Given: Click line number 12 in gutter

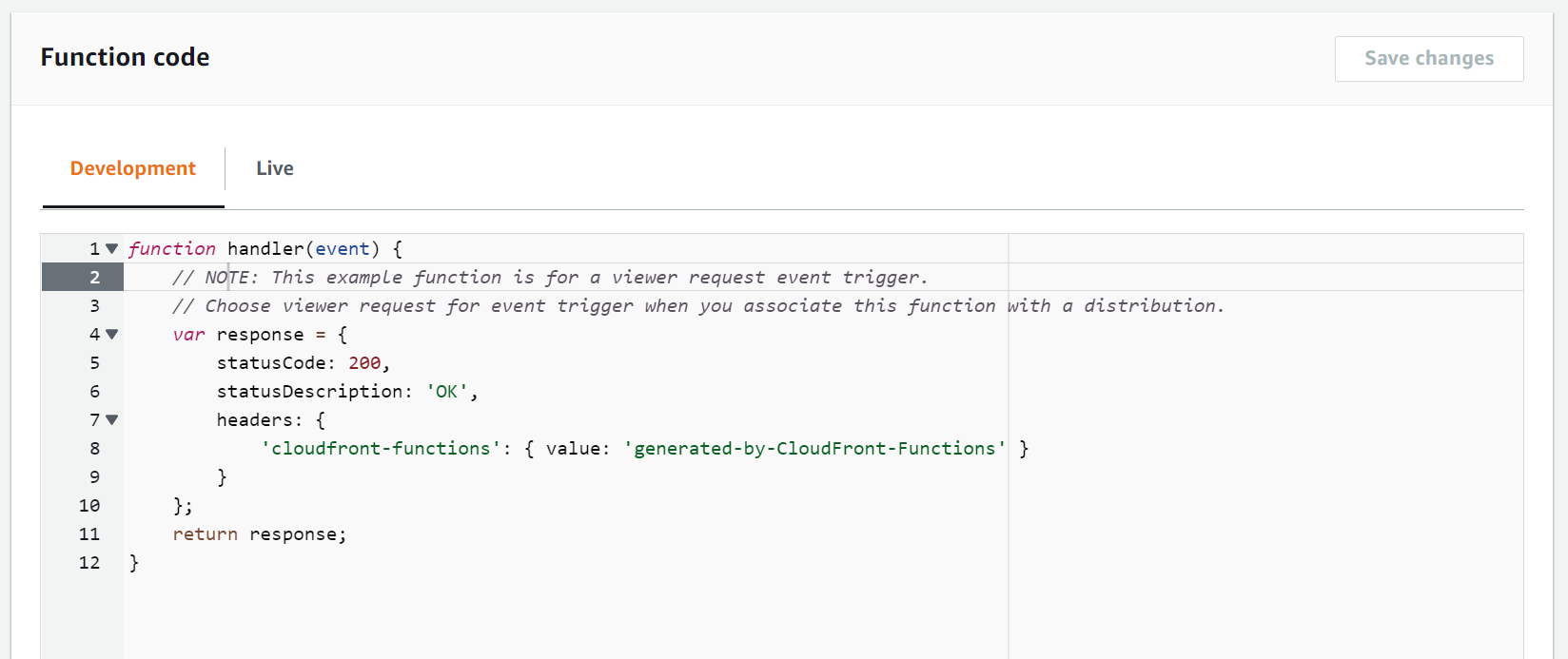Looking at the screenshot, I should coord(89,563).
